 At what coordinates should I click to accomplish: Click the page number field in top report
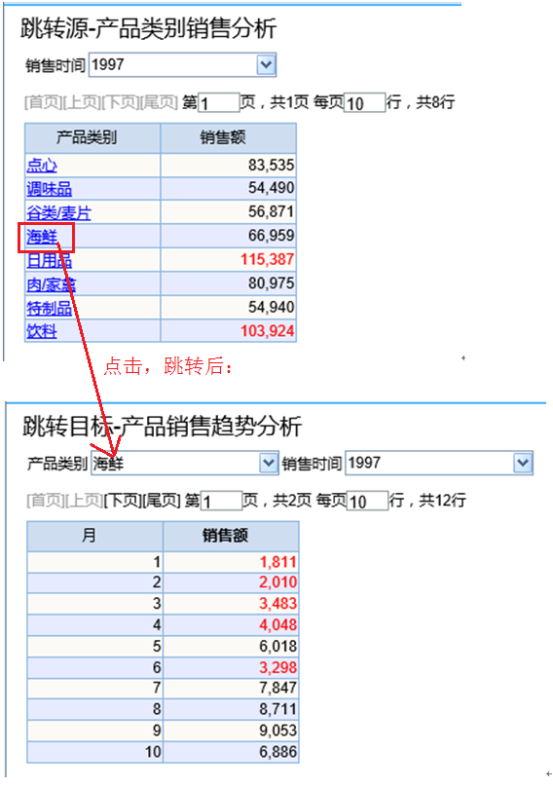point(219,103)
